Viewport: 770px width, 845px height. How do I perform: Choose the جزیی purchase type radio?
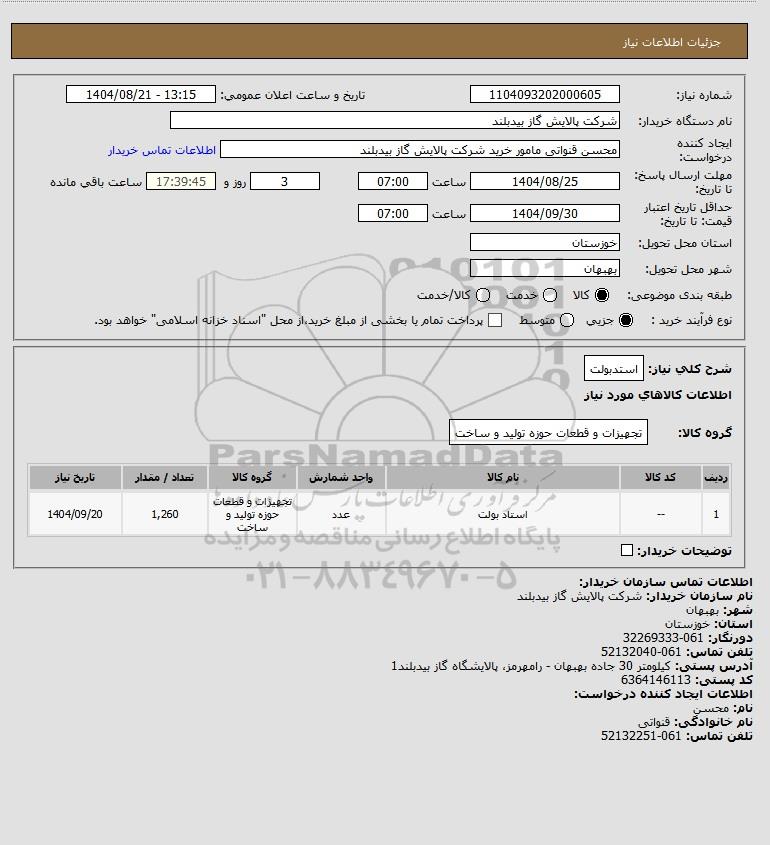[x=626, y=320]
